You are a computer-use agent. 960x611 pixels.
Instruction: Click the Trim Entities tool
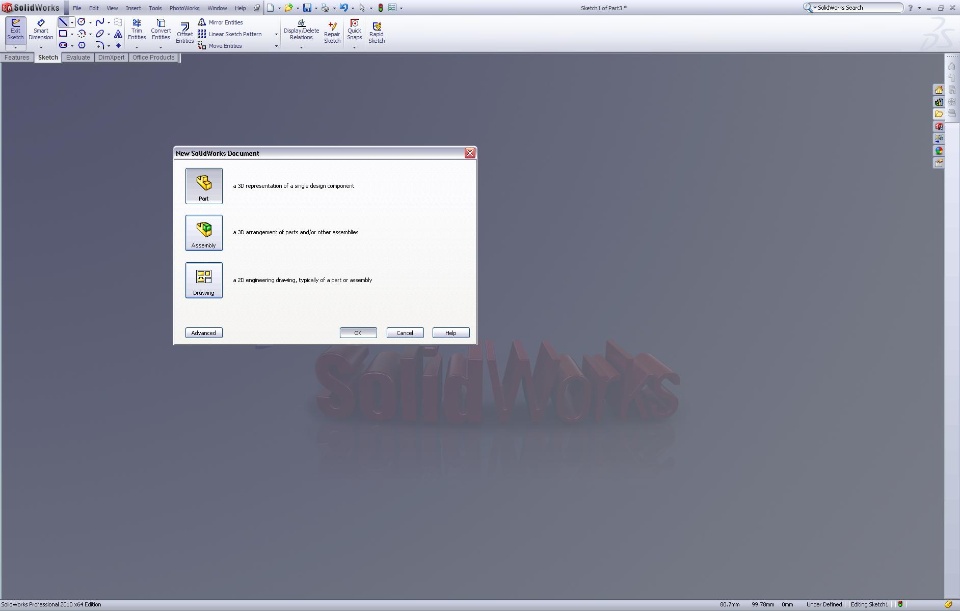pyautogui.click(x=137, y=29)
